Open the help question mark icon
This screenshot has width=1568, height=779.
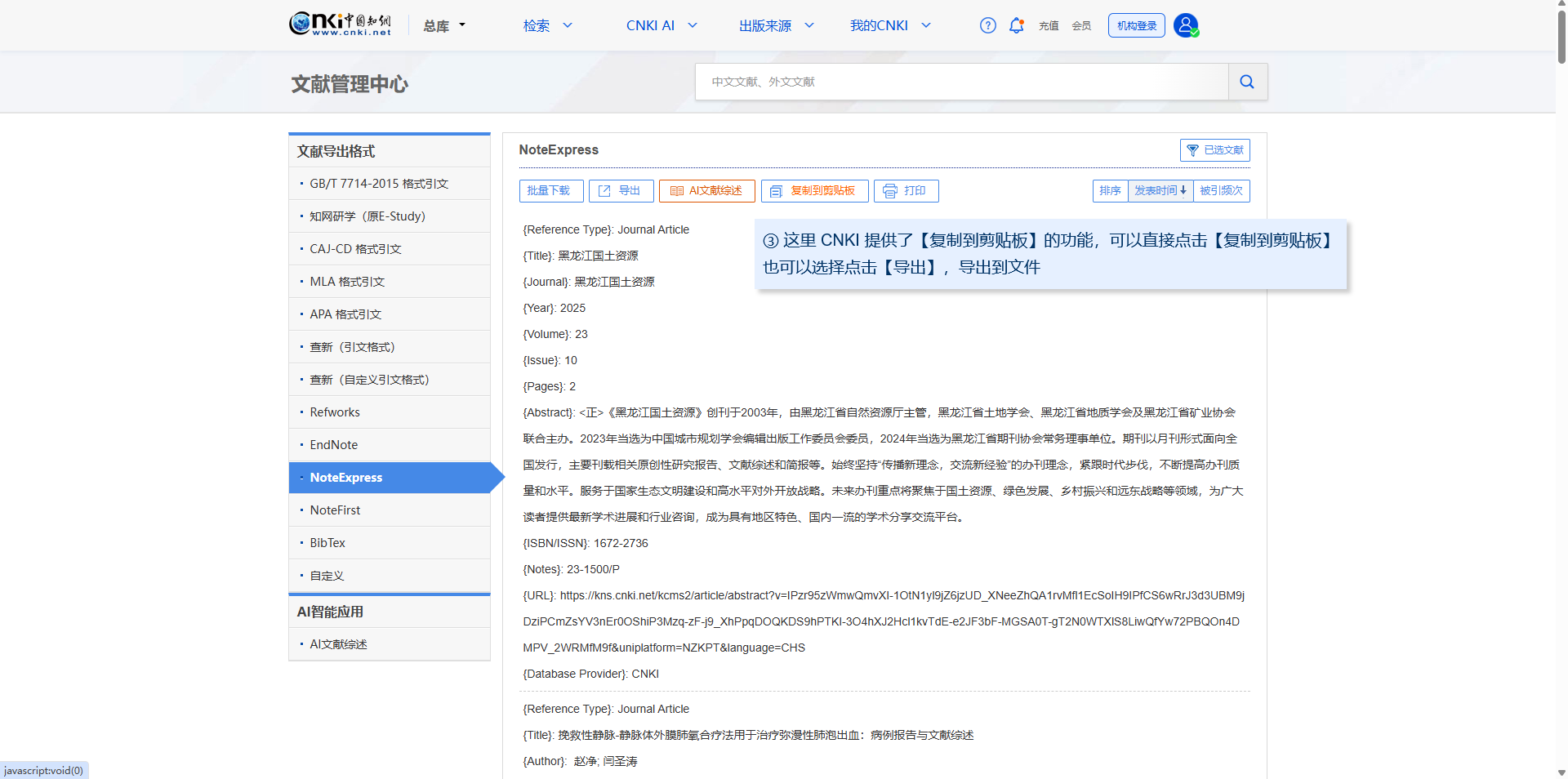coord(988,25)
